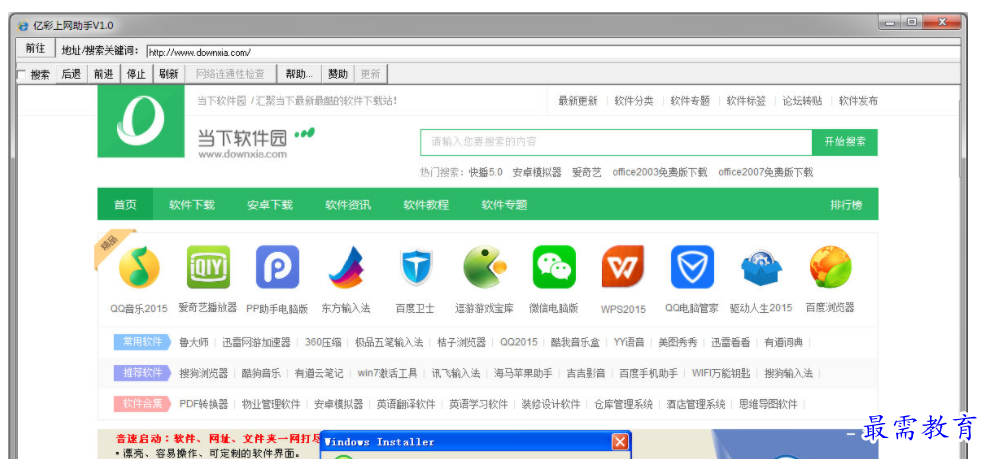
Task: Open top-right 软件专题 link
Action: point(690,100)
